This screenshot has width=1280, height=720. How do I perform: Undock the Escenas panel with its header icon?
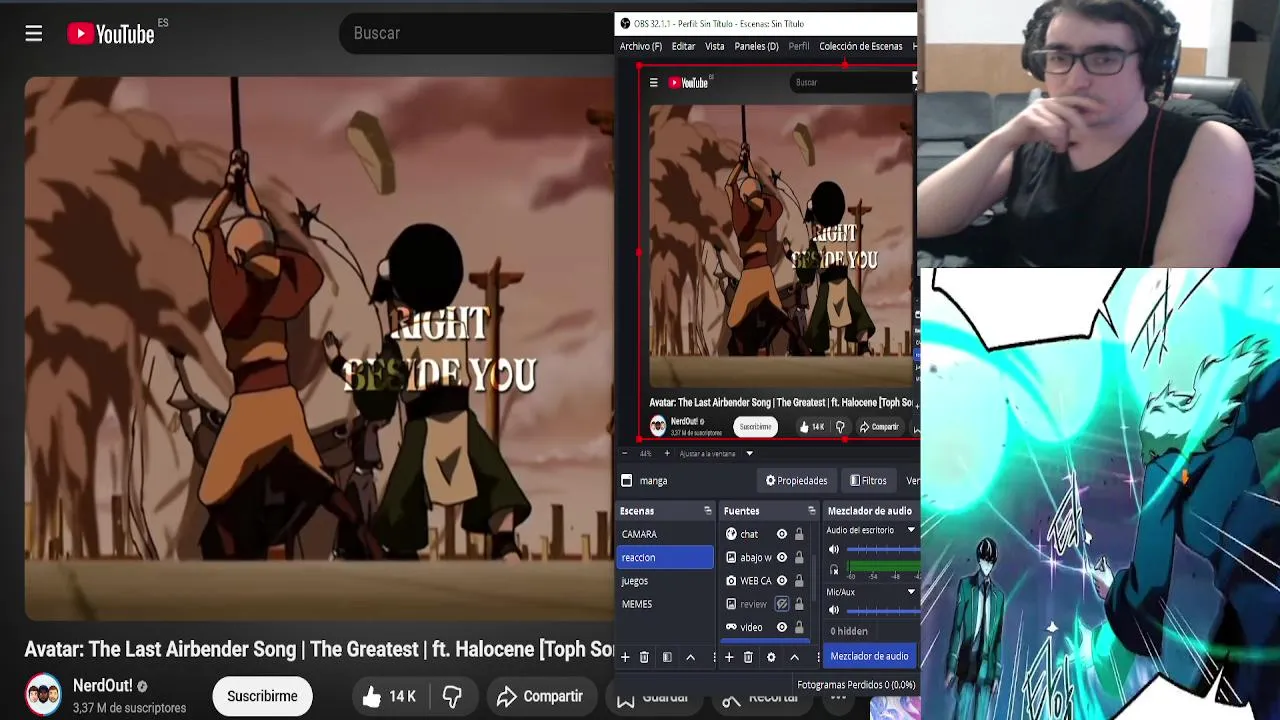(x=707, y=511)
